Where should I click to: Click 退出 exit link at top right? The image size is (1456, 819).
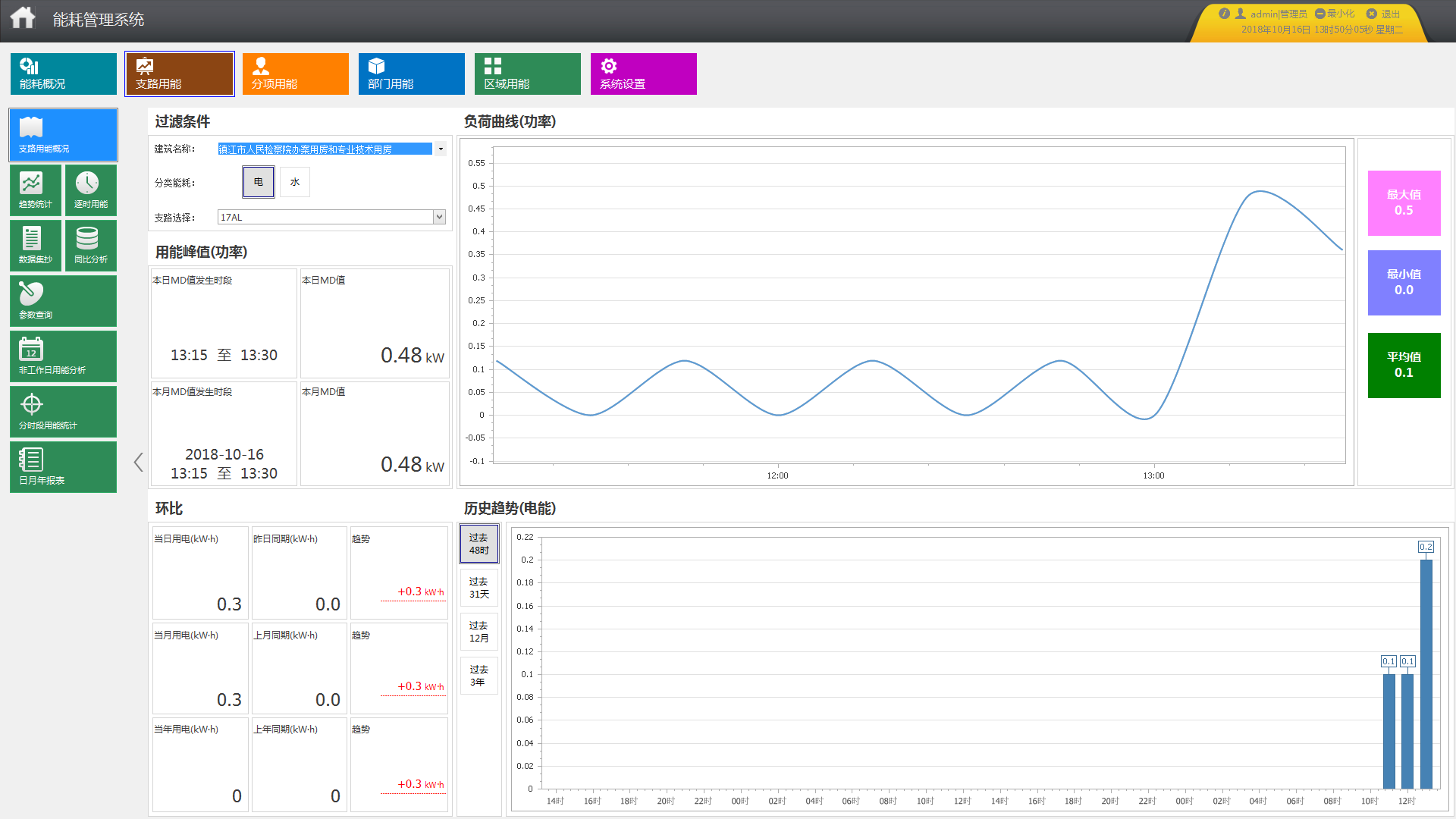(x=1384, y=14)
